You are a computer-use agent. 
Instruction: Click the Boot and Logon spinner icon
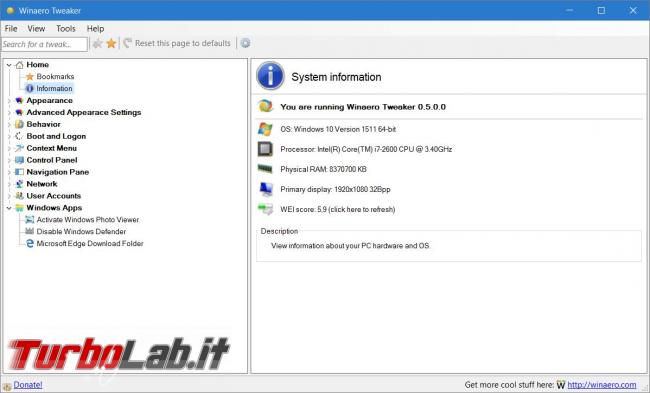[x=19, y=136]
